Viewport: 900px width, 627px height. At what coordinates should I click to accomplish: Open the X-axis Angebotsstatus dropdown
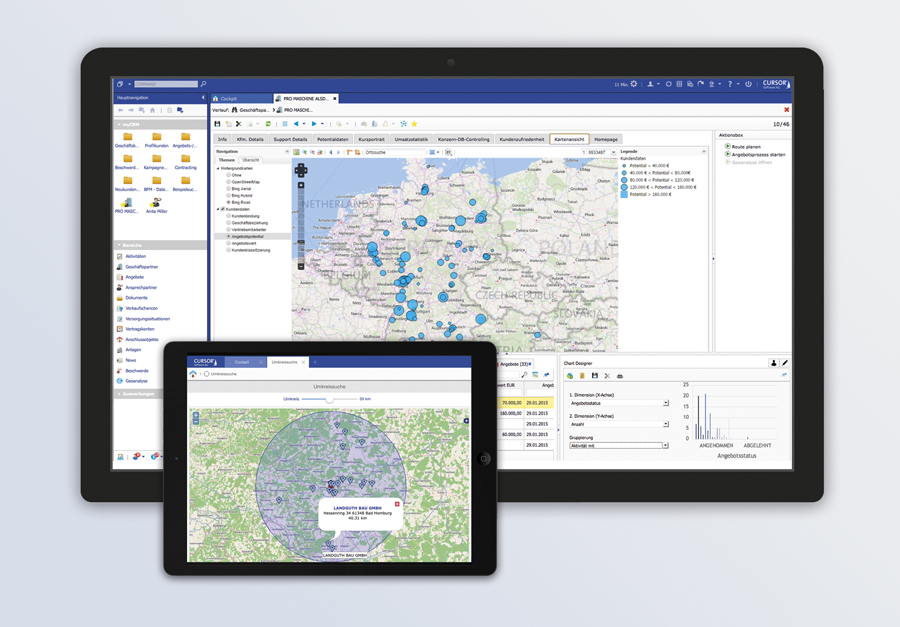pyautogui.click(x=666, y=403)
